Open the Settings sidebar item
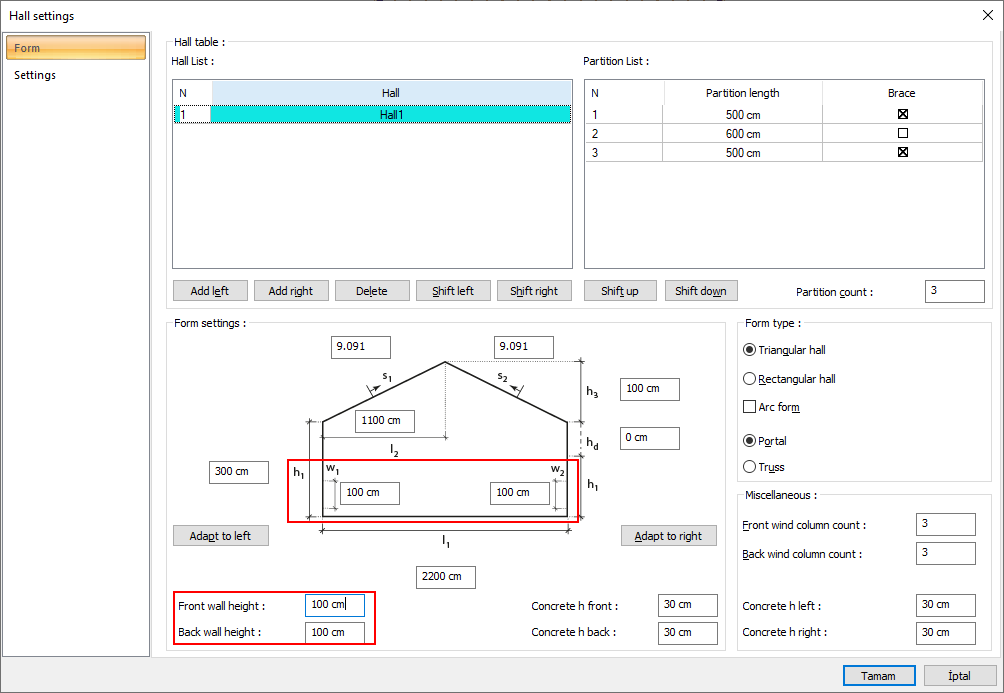 tap(35, 75)
